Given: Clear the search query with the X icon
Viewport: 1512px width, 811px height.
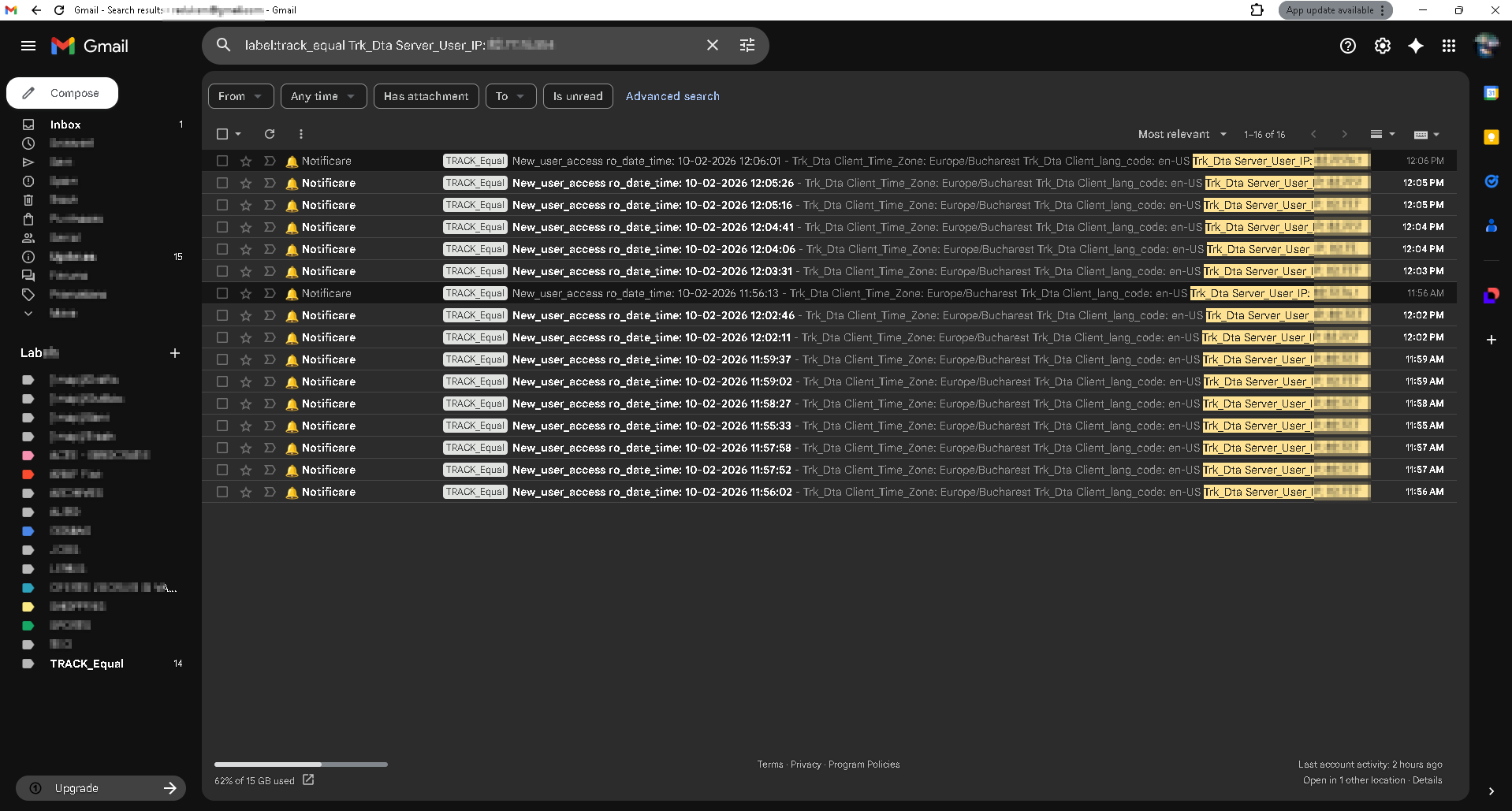Looking at the screenshot, I should coord(712,46).
